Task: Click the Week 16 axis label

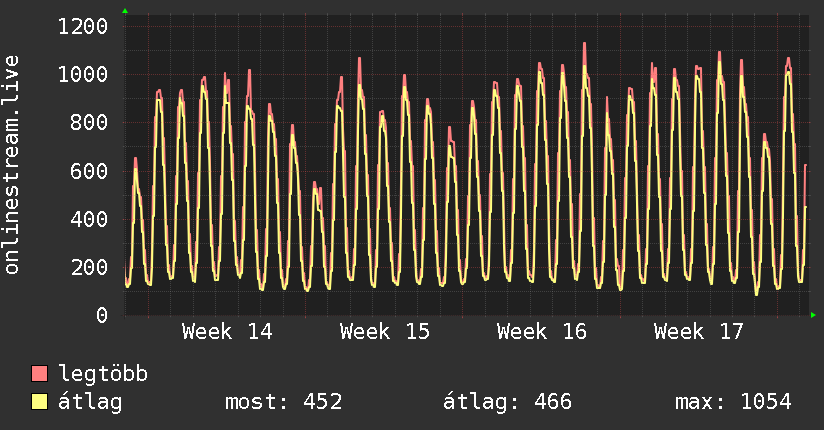Action: point(542,332)
